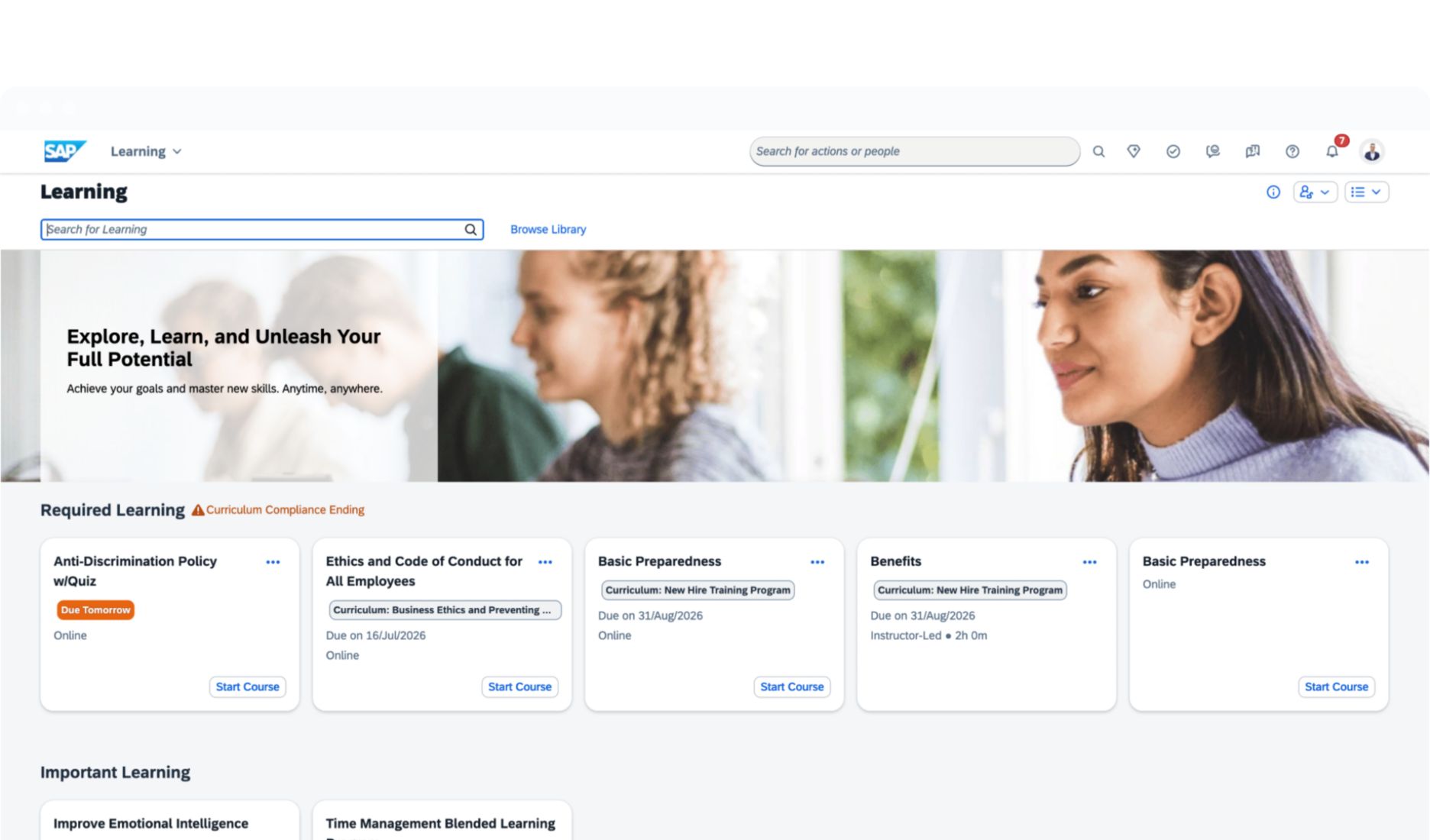Image resolution: width=1430 pixels, height=840 pixels.
Task: Start Basic Preparedness course due 31/Aug/2026
Action: coord(792,687)
